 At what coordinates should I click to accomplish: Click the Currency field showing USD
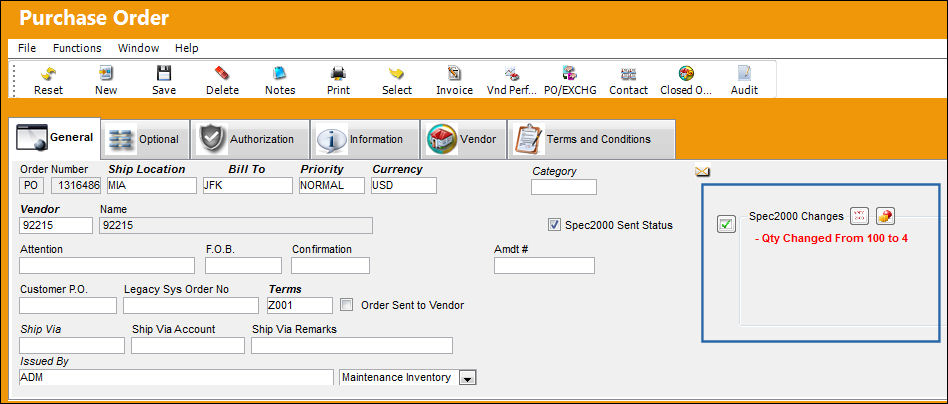coord(404,186)
